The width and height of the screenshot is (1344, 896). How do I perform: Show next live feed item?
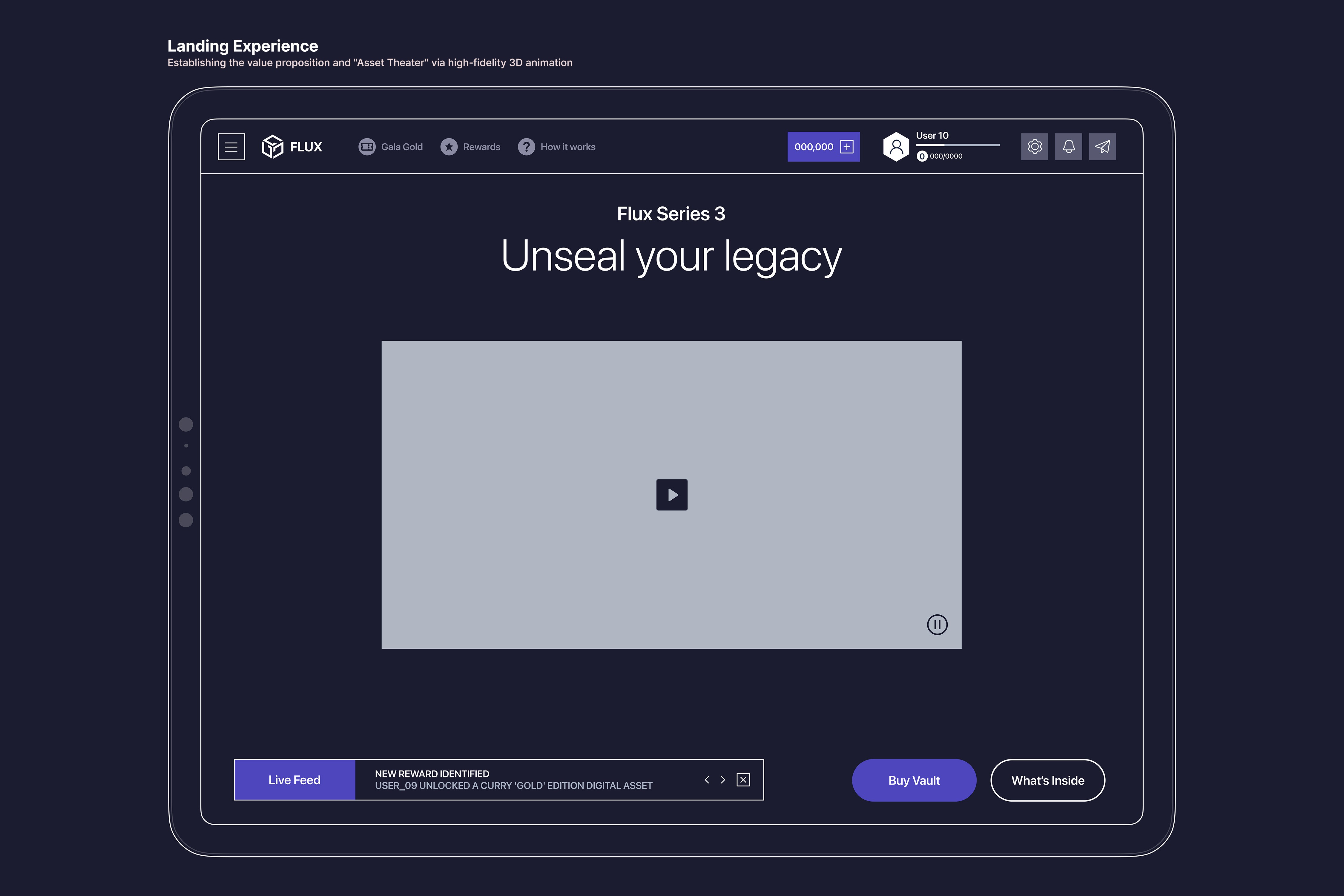pos(723,780)
